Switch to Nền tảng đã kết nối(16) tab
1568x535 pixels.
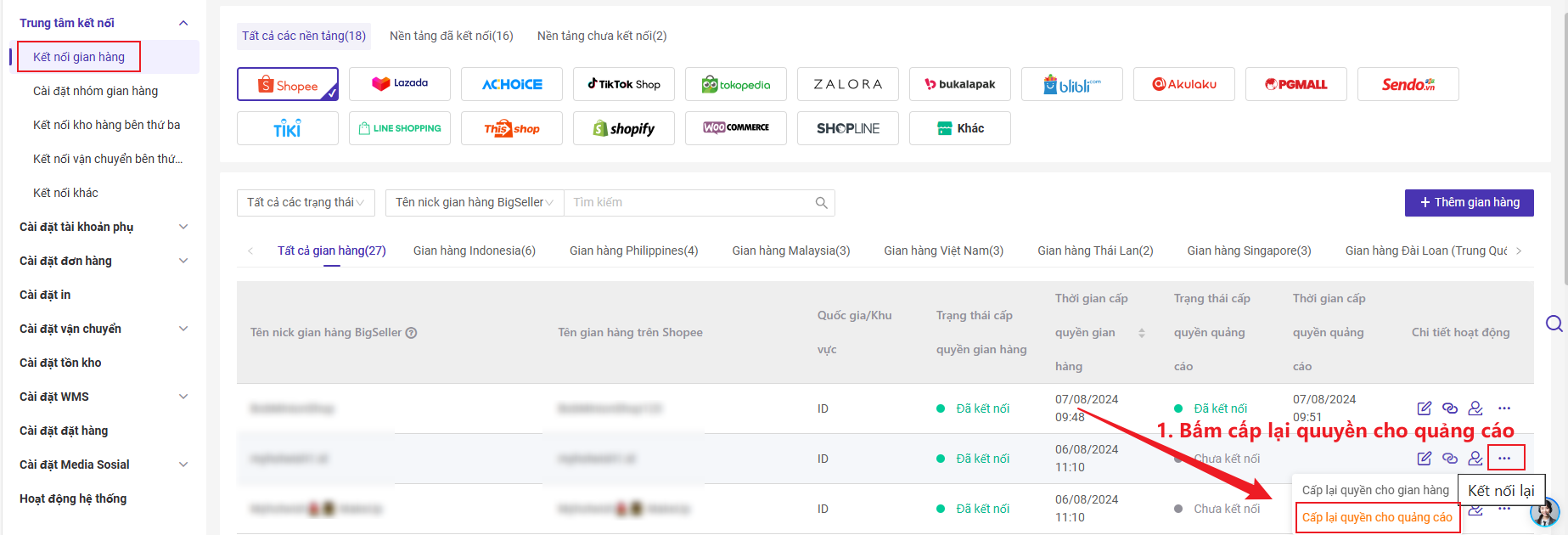pyautogui.click(x=452, y=36)
